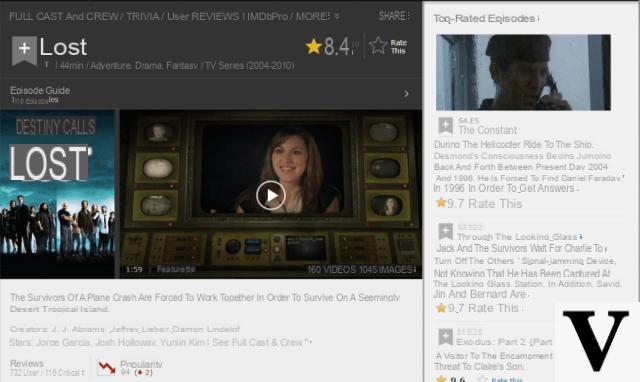Open star Yunjin Kim
Image resolution: width=640 pixels, height=382 pixels.
tap(182, 342)
